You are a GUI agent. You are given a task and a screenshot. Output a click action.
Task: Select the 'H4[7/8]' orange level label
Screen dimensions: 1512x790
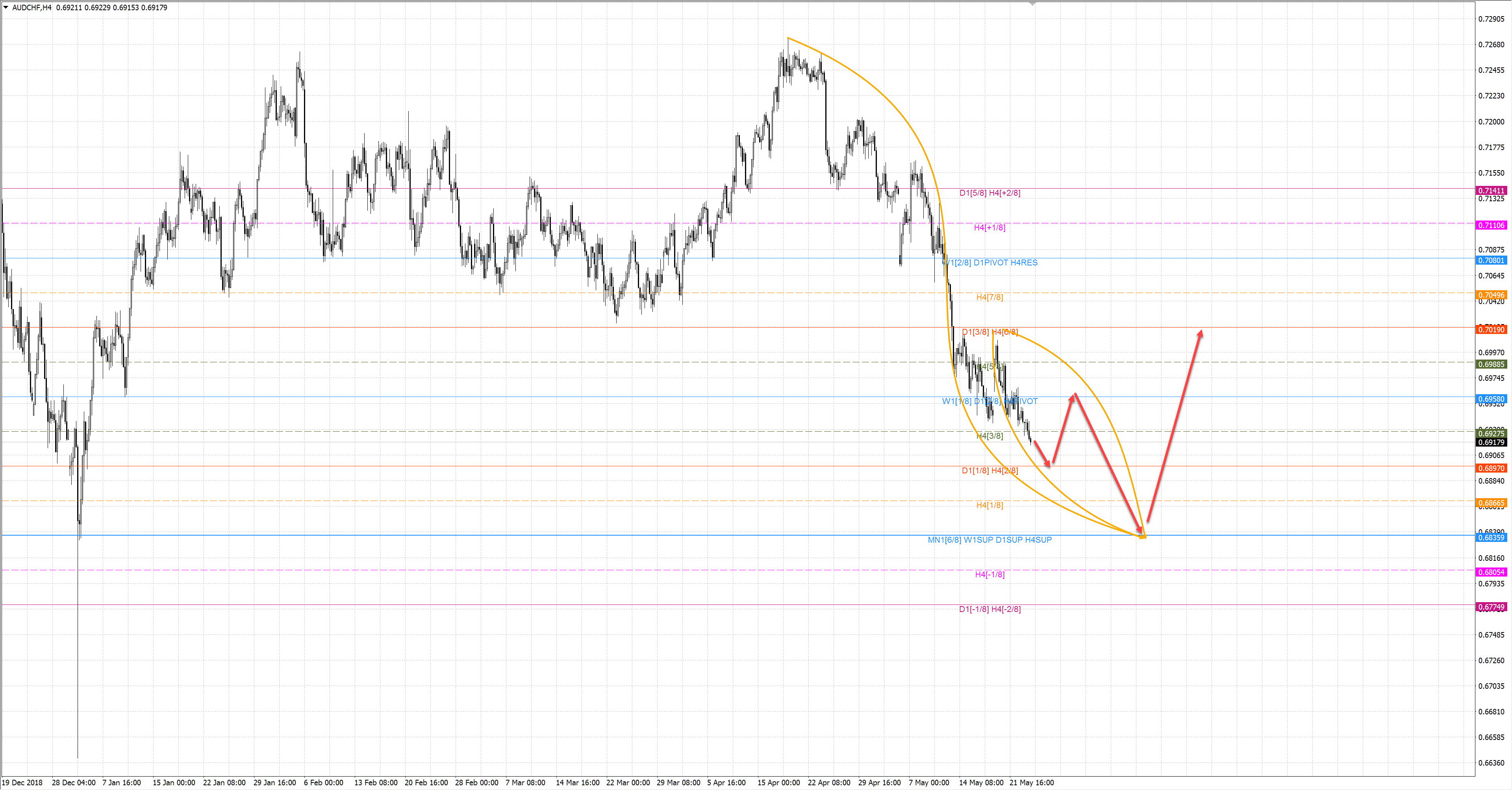pos(989,297)
